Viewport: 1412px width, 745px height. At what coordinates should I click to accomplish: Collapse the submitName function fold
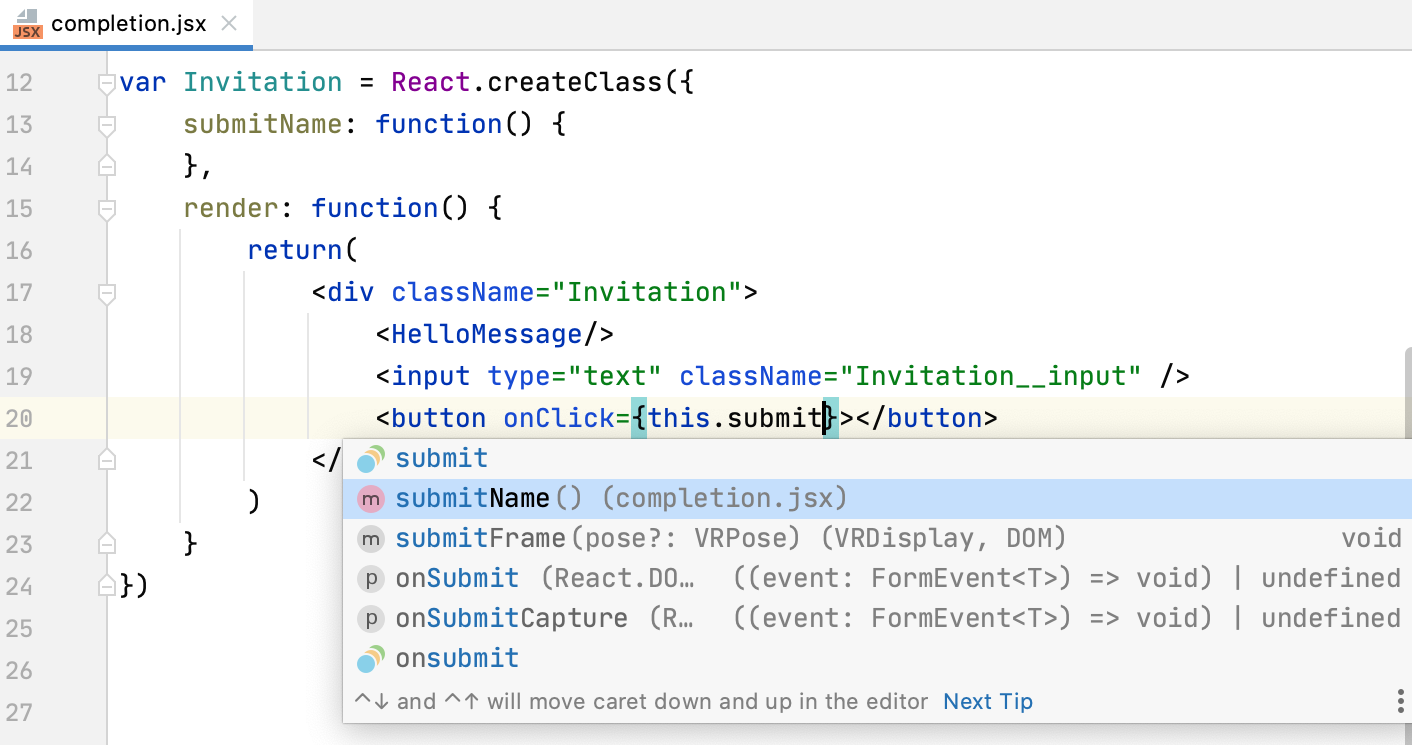(105, 124)
